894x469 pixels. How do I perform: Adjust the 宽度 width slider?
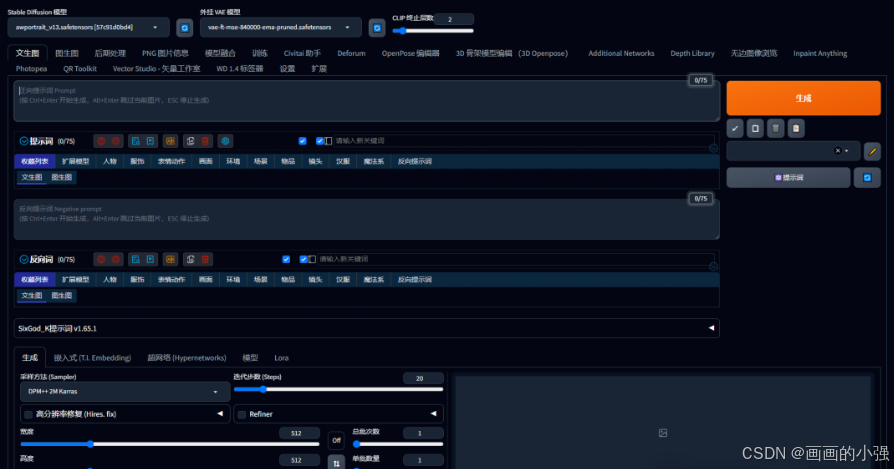point(169,444)
